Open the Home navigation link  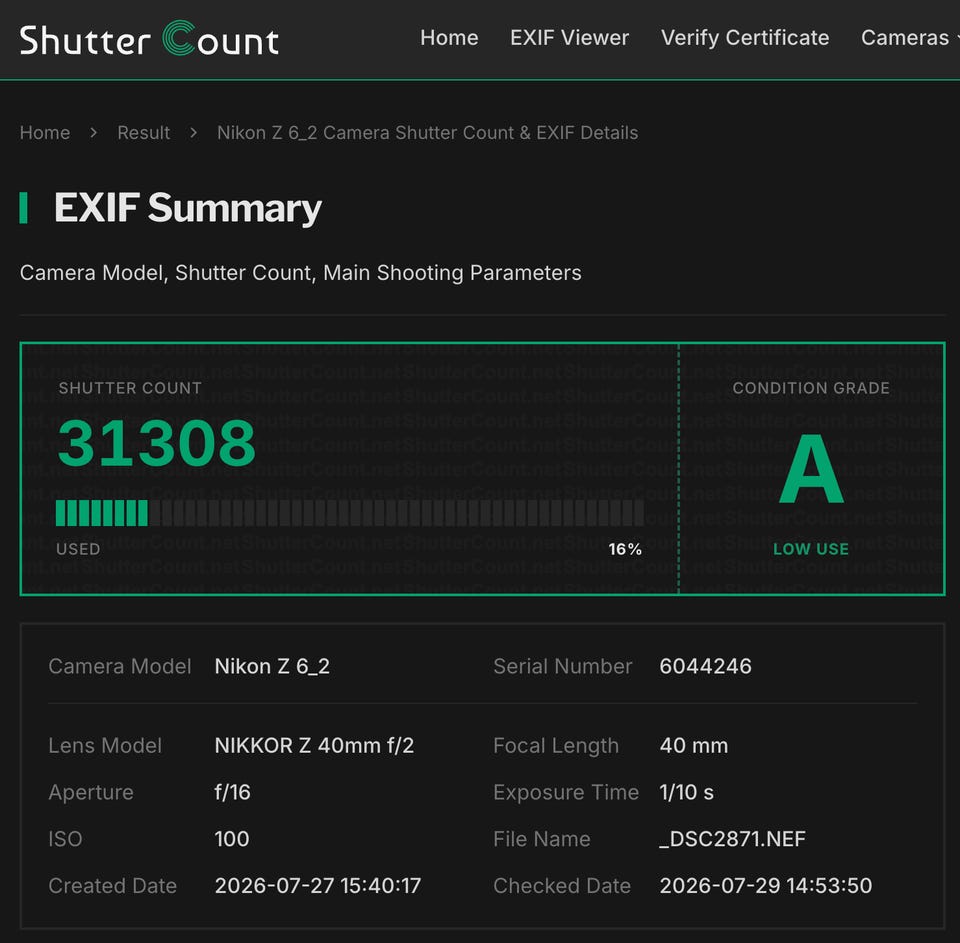449,38
